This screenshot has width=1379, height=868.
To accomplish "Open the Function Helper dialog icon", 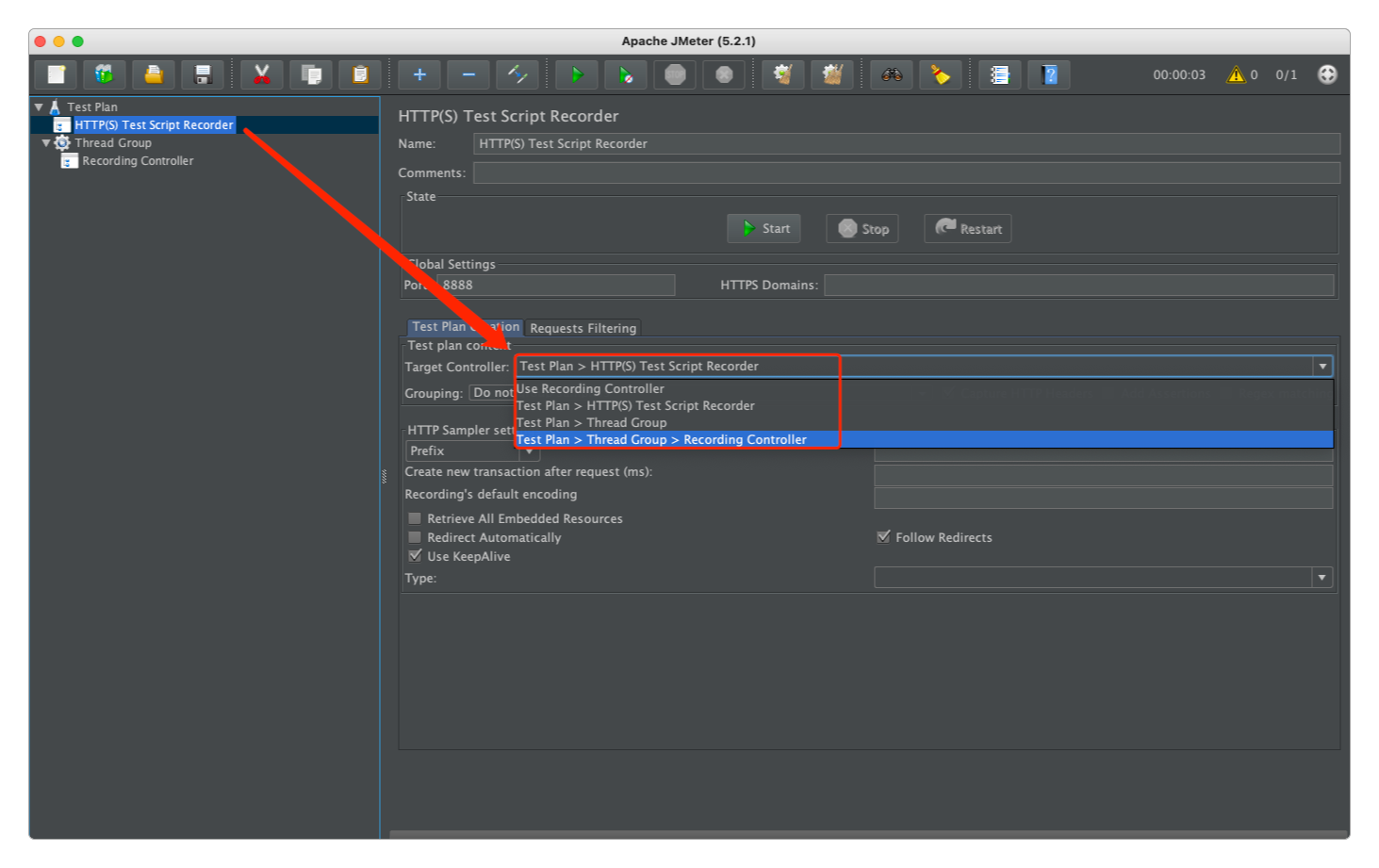I will 1000,74.
